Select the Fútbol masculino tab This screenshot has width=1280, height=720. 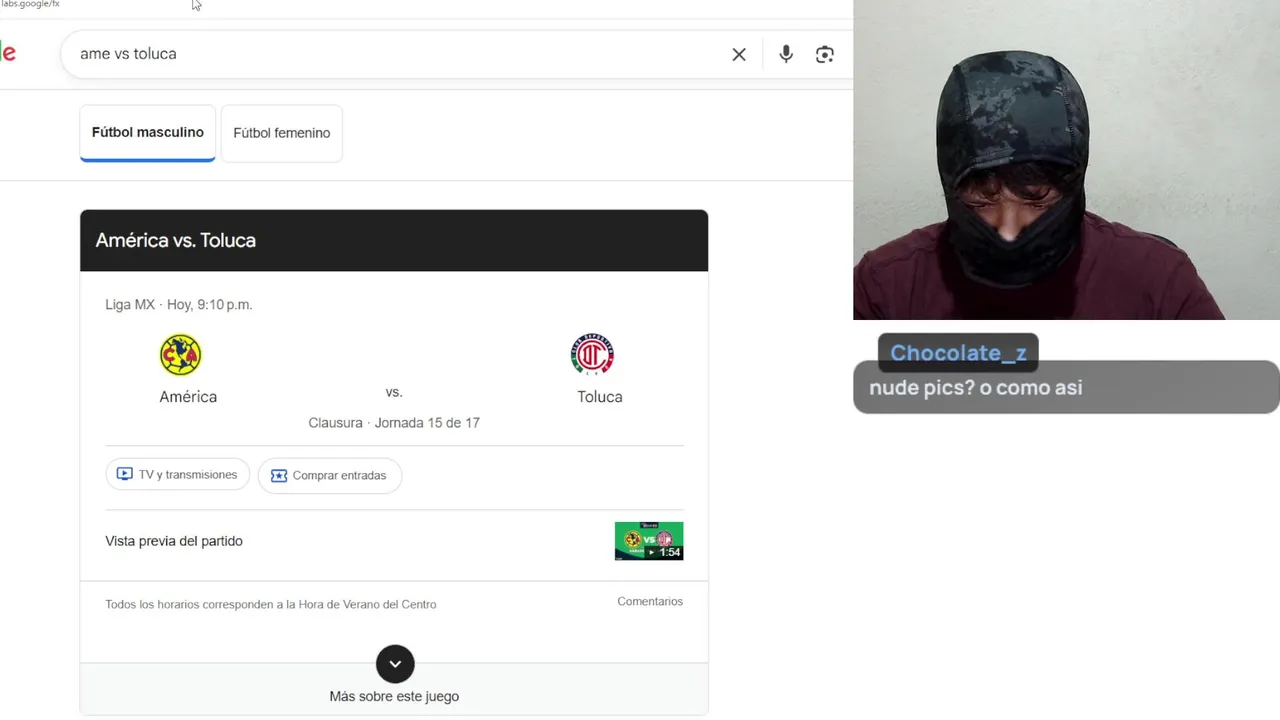[x=148, y=133]
